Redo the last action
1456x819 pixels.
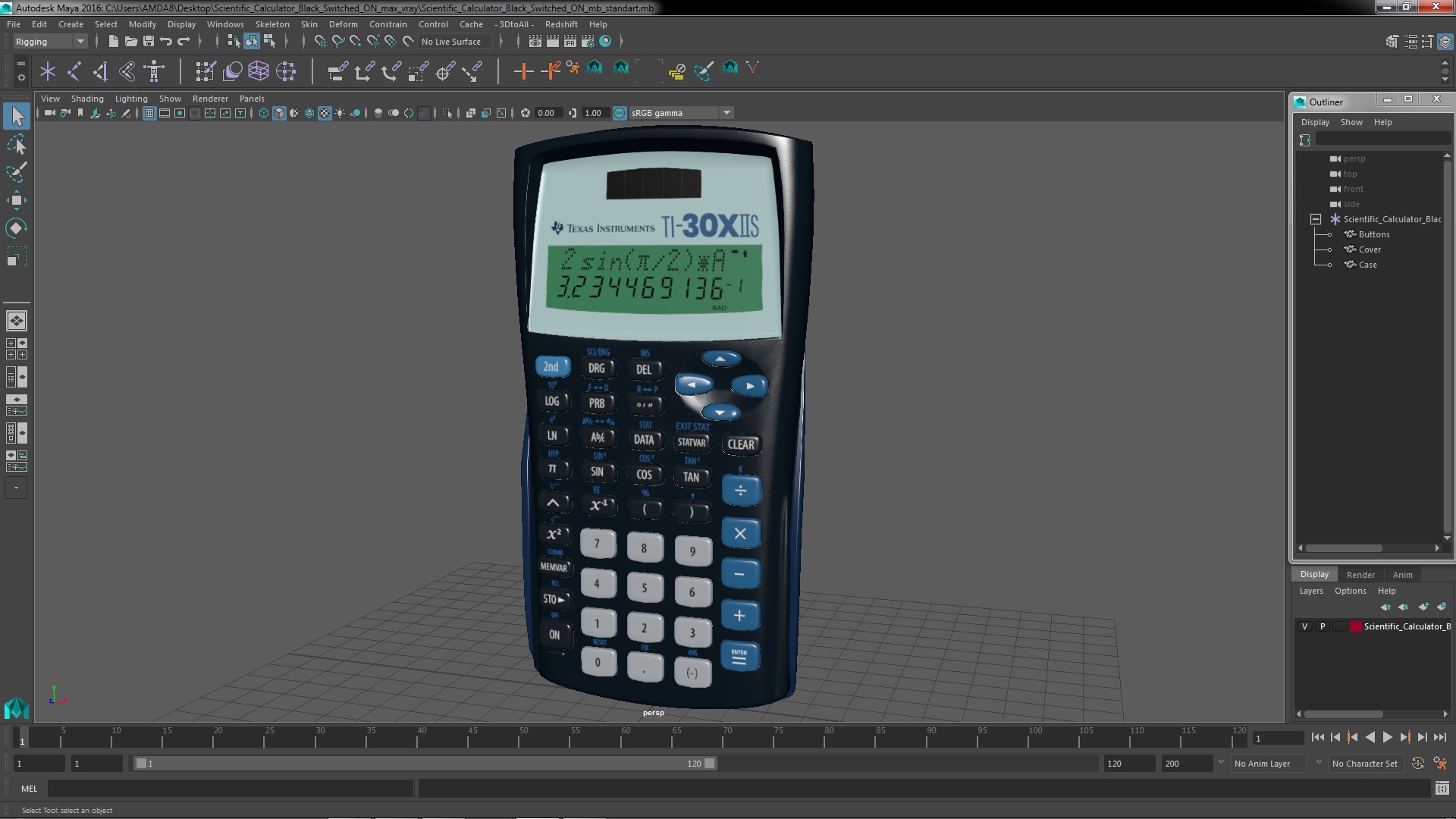(x=184, y=42)
